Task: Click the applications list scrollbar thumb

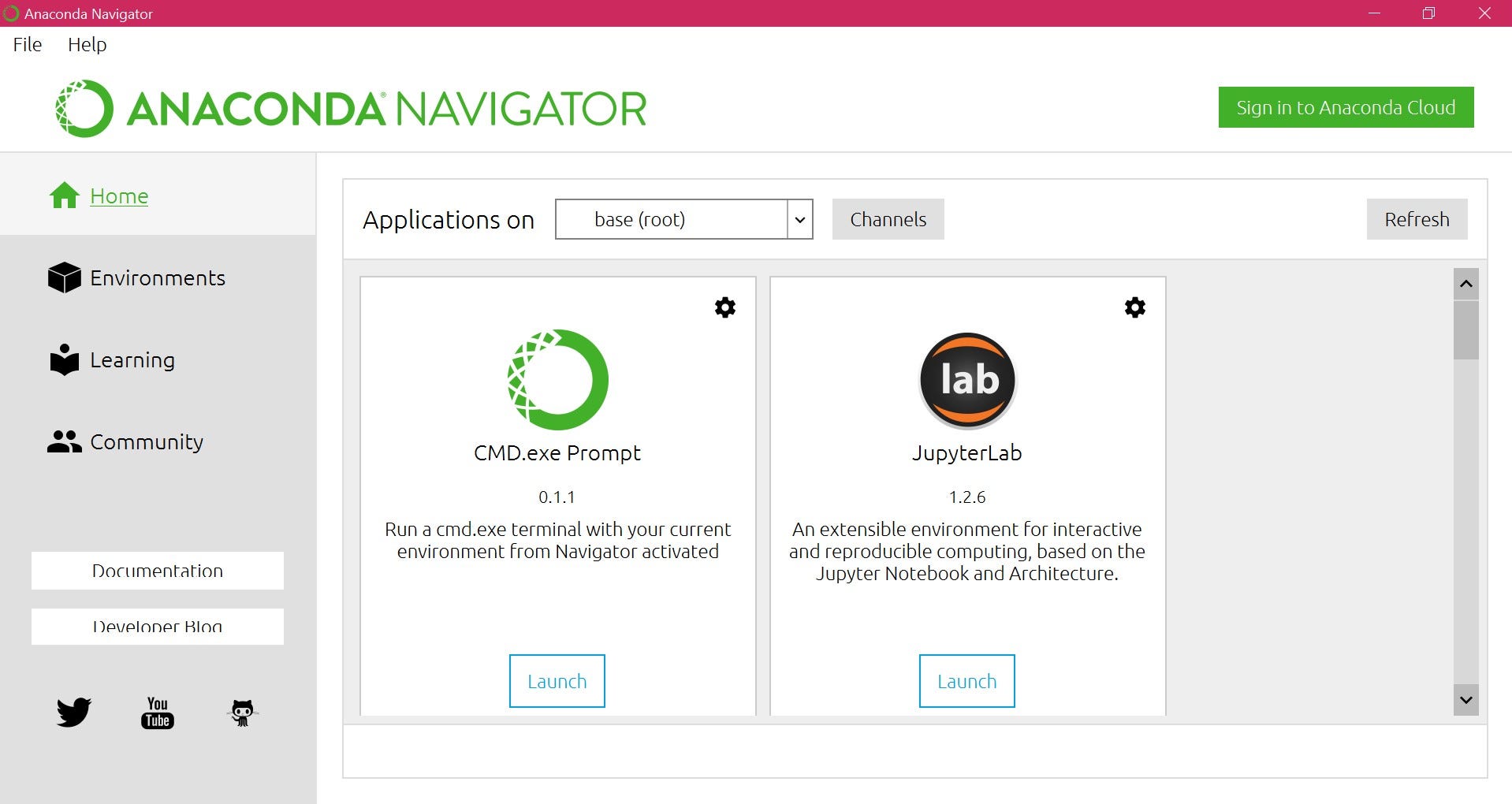Action: point(1466,330)
